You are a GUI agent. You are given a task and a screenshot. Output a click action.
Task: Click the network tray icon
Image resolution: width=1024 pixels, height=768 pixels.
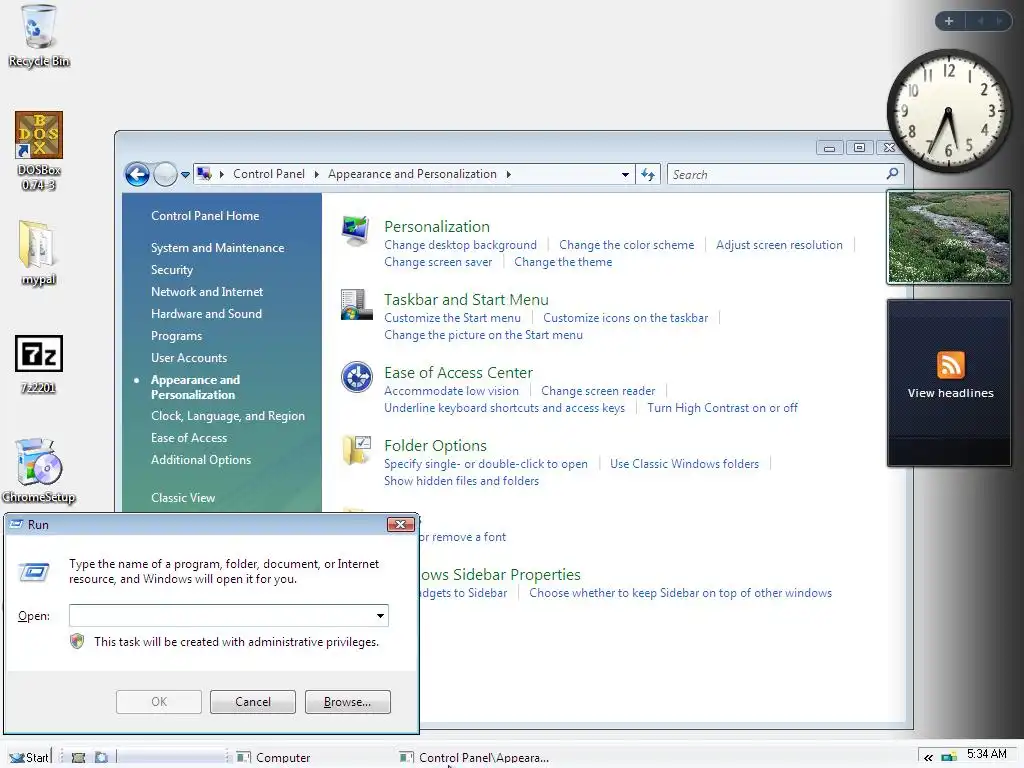949,758
